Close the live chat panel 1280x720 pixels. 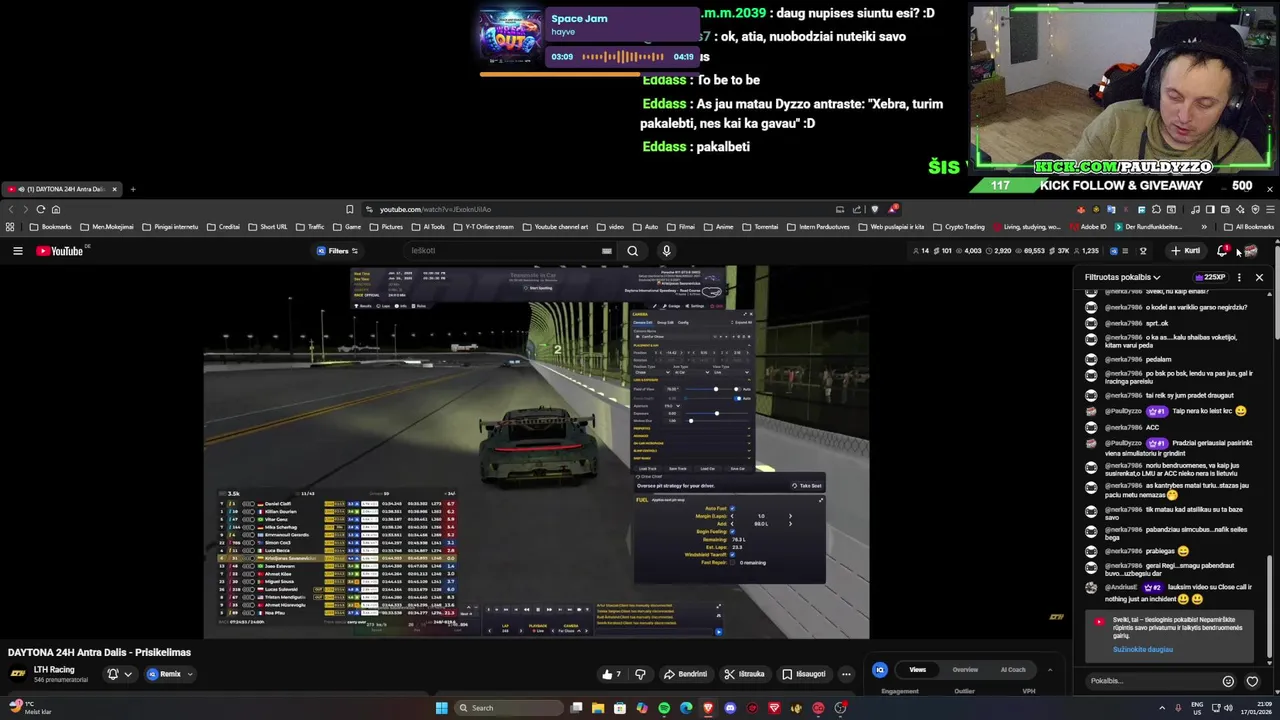[1259, 277]
